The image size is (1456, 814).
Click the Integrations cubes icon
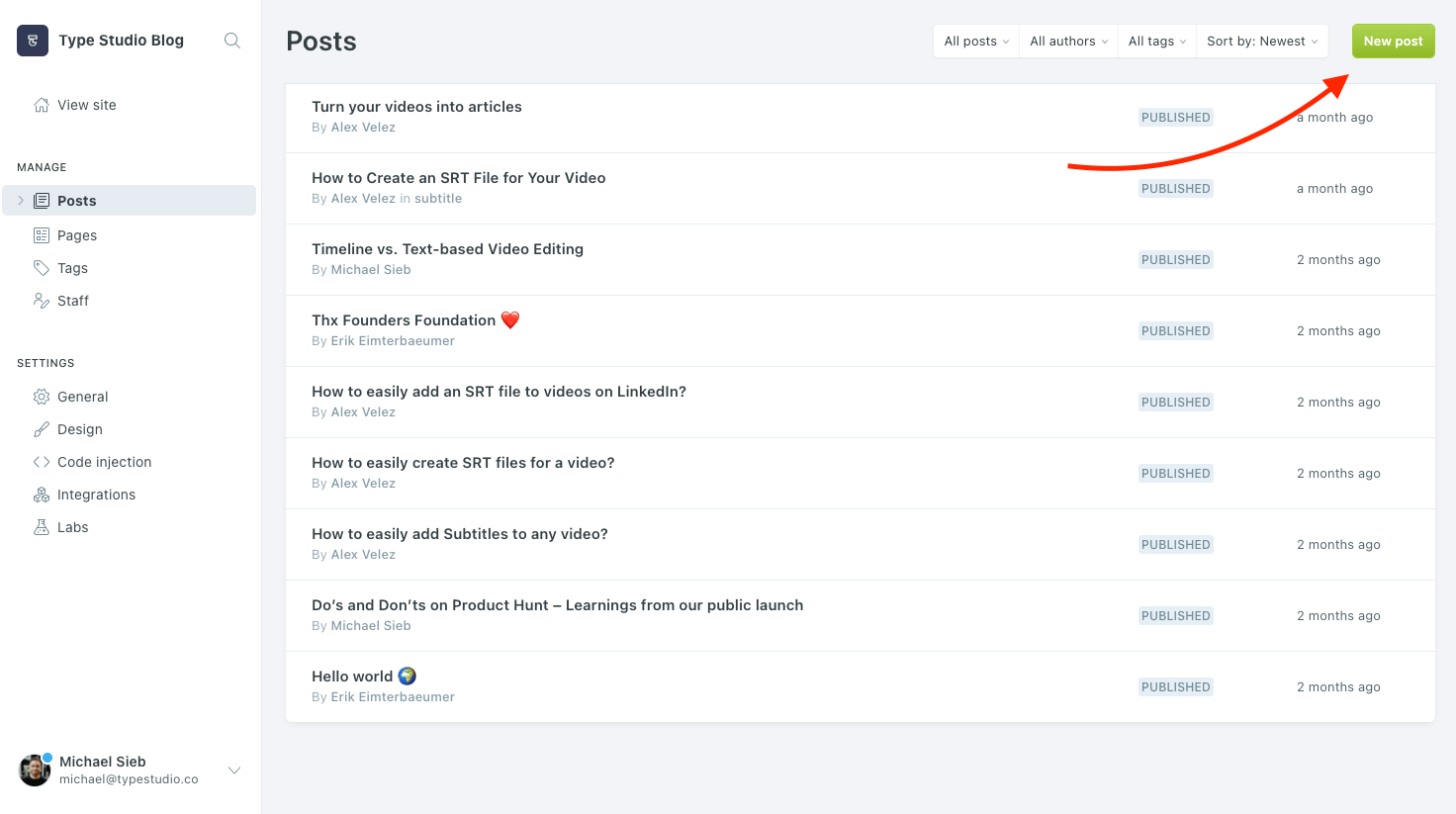coord(42,495)
